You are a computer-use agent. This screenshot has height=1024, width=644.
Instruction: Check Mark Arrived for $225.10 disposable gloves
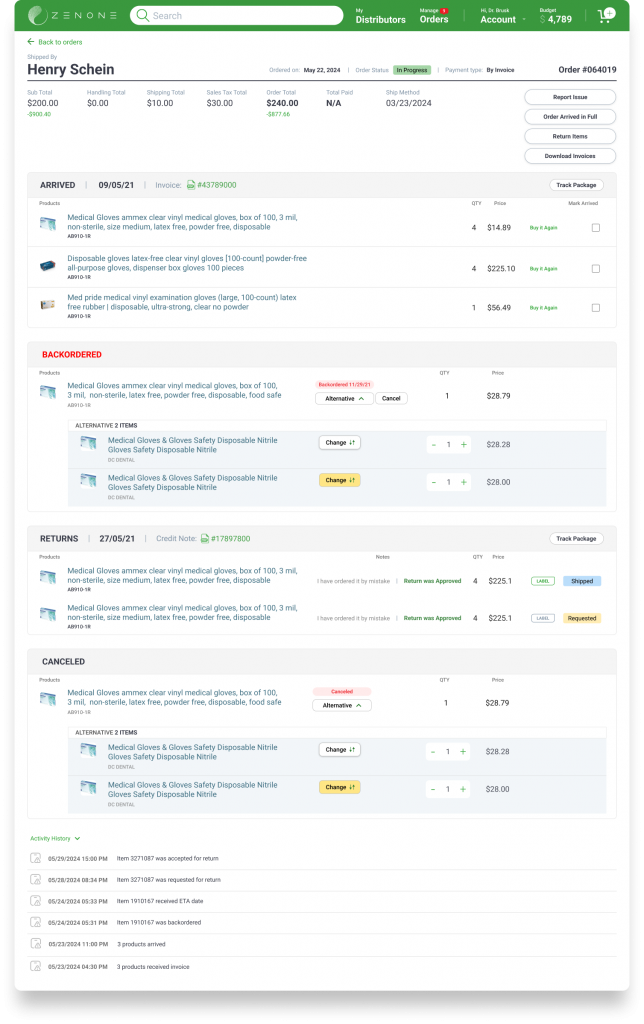596,268
